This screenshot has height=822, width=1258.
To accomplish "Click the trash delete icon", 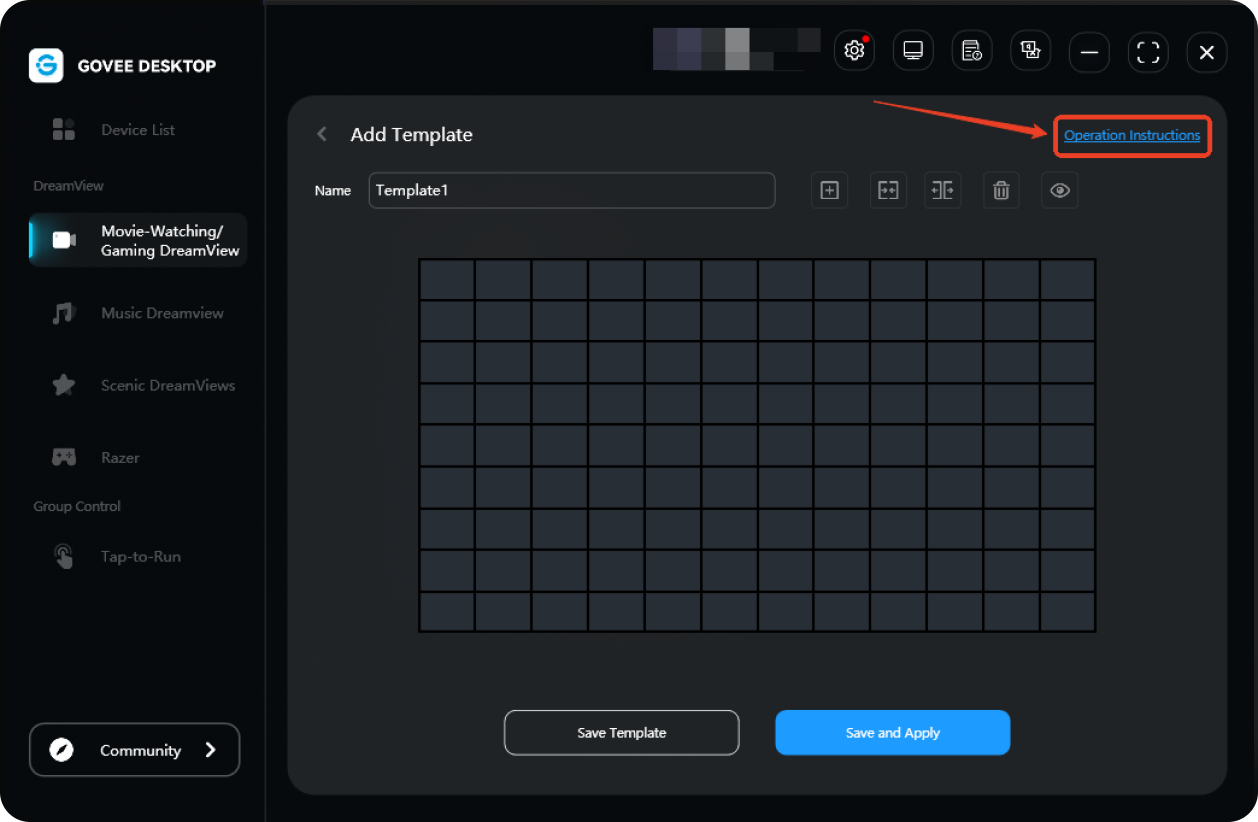I will point(1001,190).
